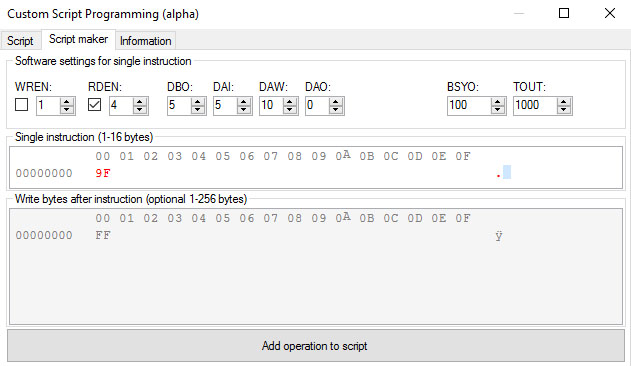Click the BSYO value field
The image size is (631, 366).
coord(468,105)
